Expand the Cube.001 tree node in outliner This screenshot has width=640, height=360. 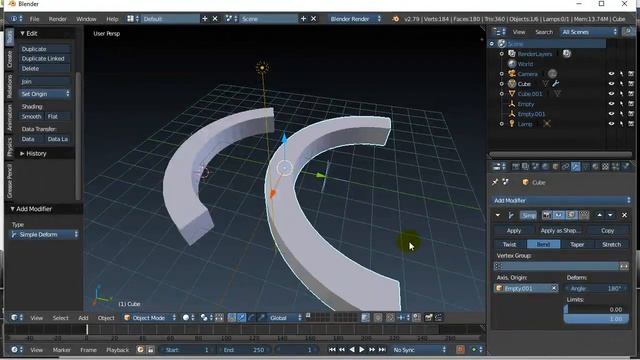tap(502, 94)
